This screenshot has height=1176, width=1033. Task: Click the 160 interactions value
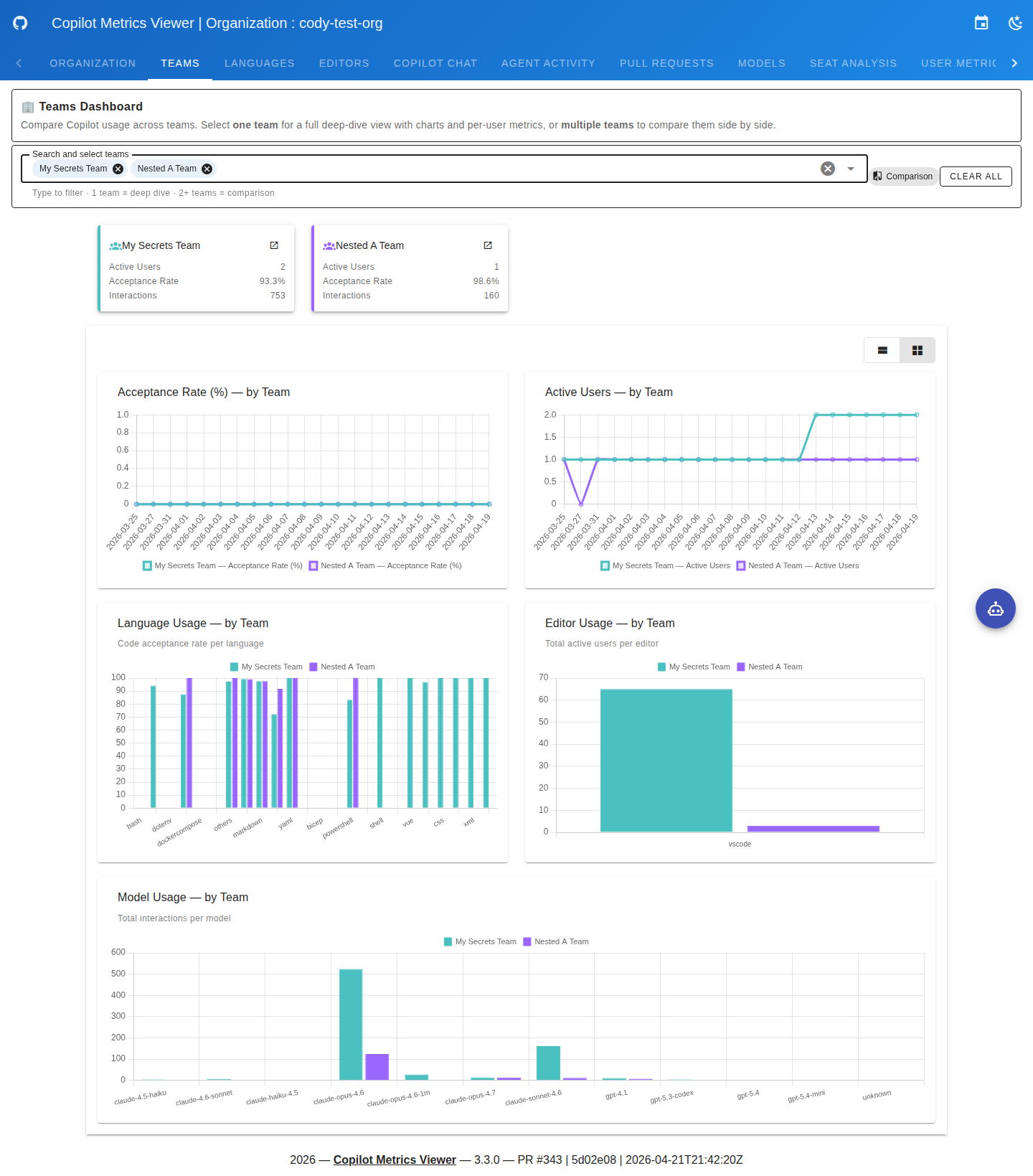(x=491, y=296)
